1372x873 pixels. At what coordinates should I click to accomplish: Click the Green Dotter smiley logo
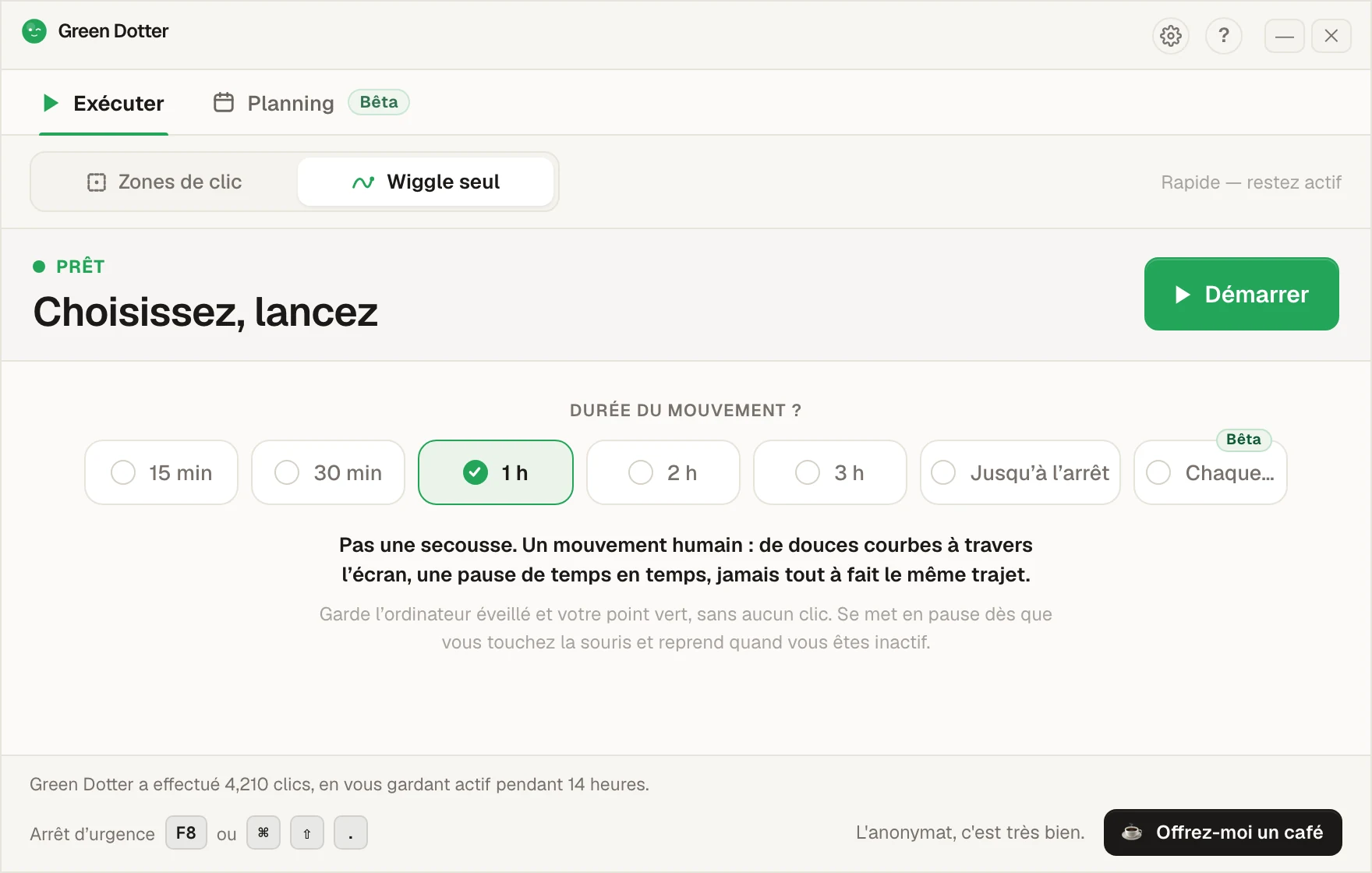34,31
